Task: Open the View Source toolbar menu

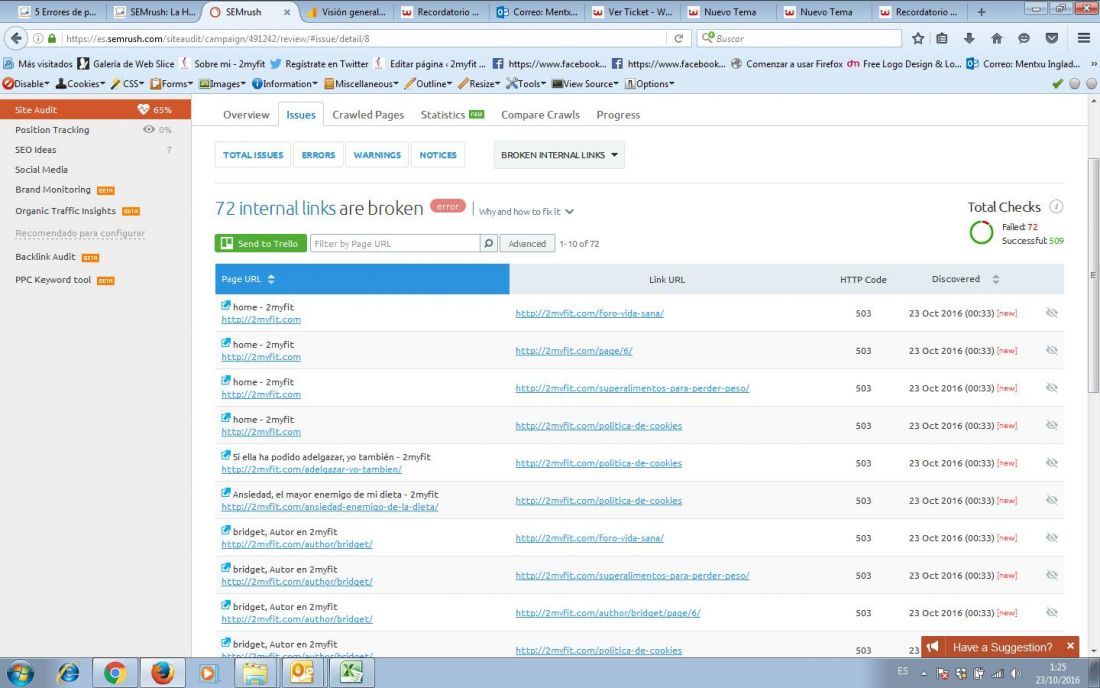Action: pyautogui.click(x=585, y=83)
